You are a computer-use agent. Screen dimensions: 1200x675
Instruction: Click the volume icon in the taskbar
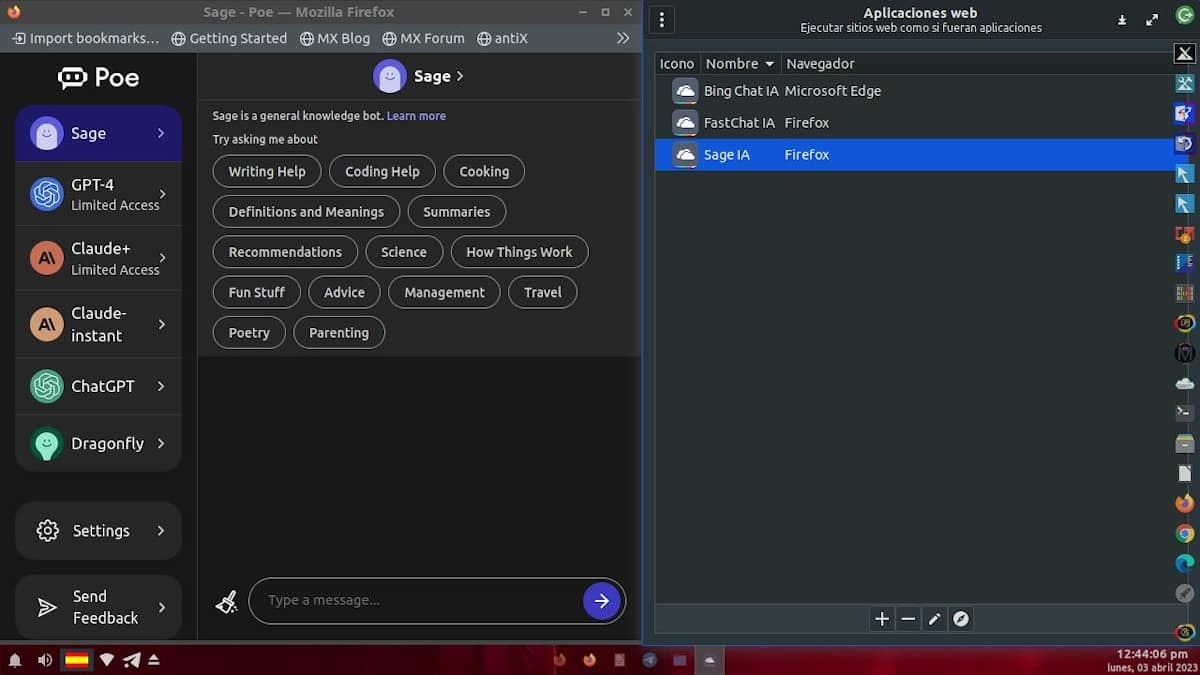[x=44, y=660]
